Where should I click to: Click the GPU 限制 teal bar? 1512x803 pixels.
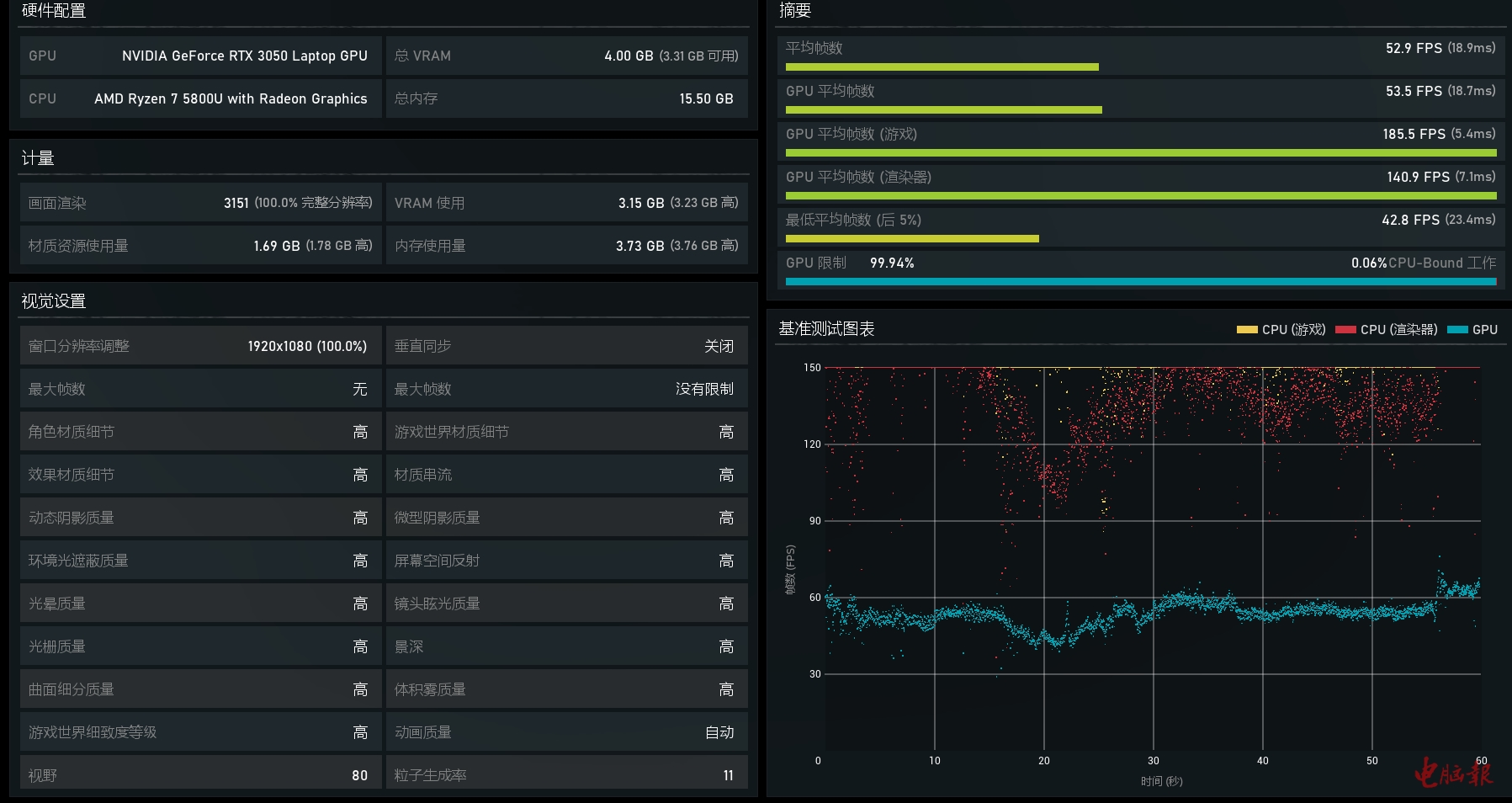pos(1140,282)
